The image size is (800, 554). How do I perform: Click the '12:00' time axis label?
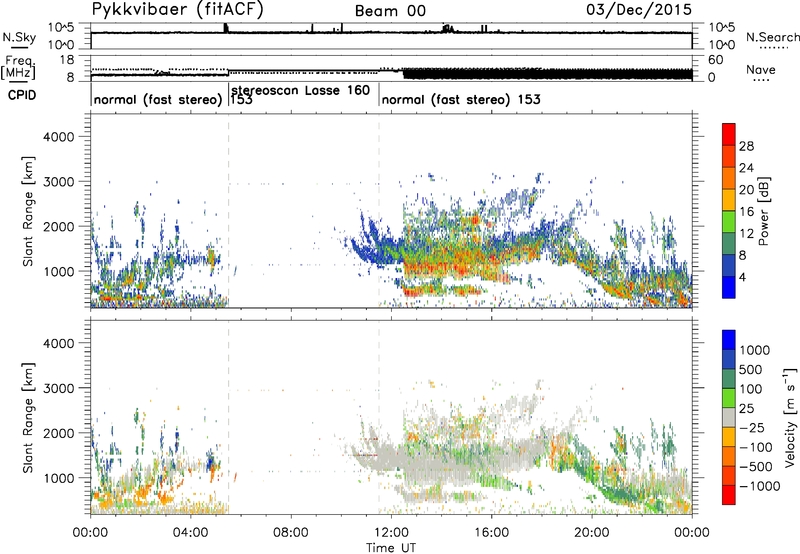(391, 533)
